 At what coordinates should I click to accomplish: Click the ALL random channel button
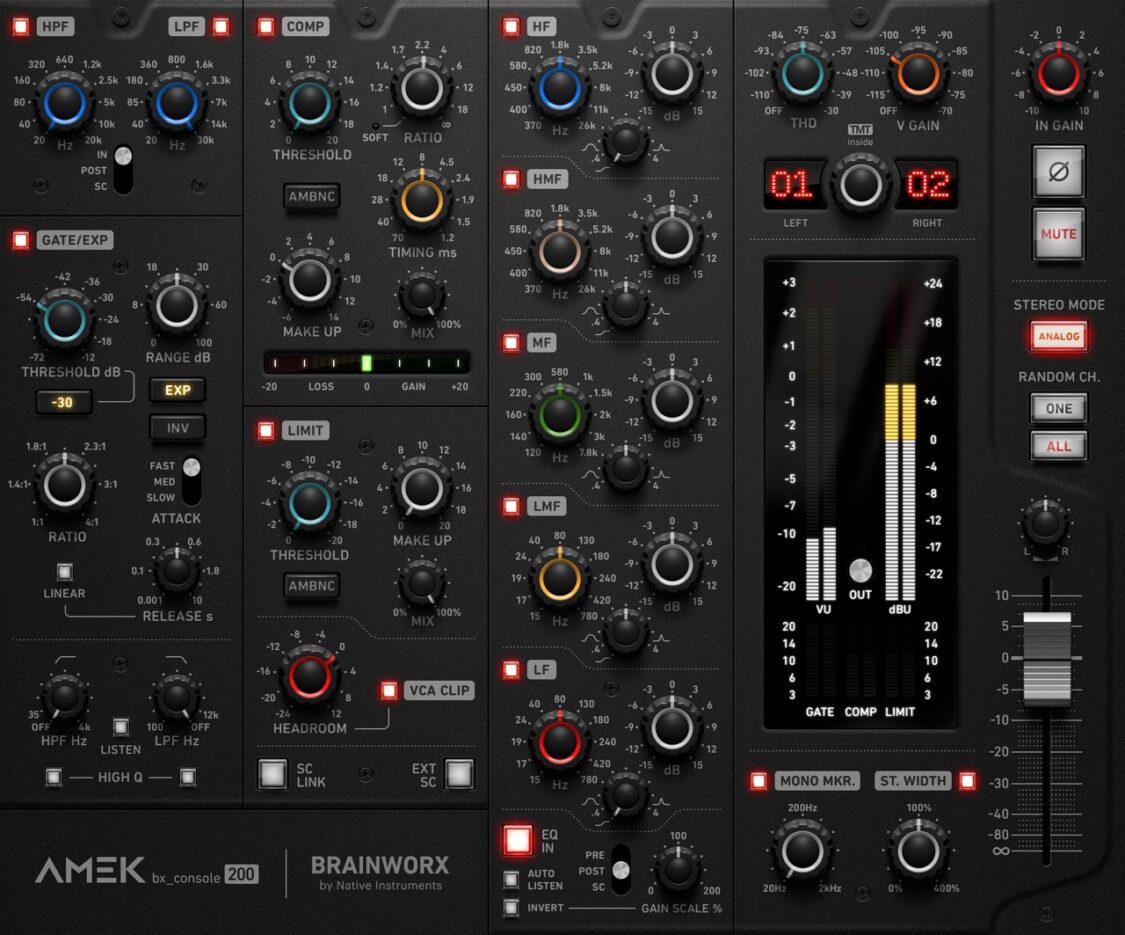tap(1058, 447)
